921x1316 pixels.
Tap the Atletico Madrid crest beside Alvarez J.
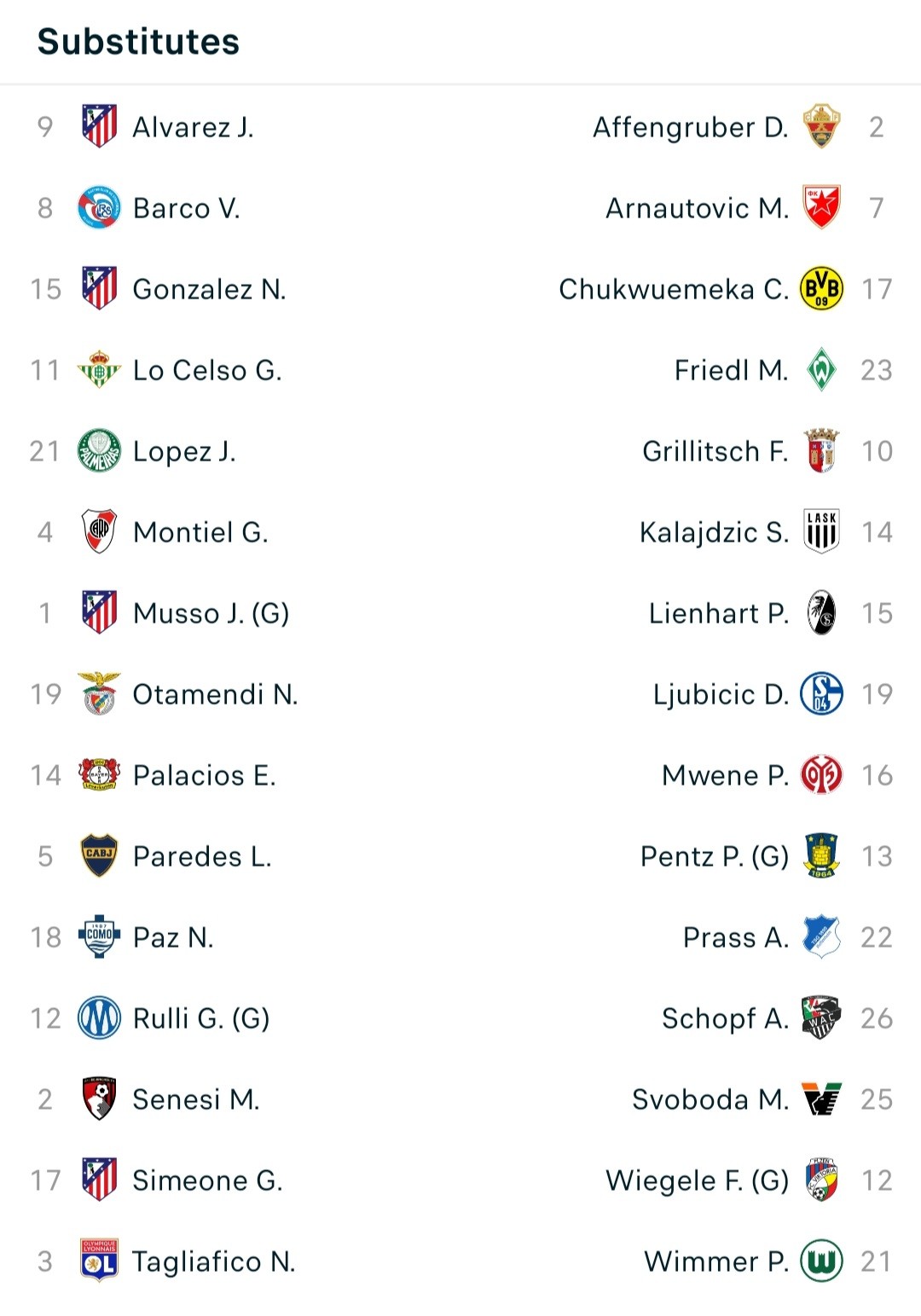[x=99, y=126]
